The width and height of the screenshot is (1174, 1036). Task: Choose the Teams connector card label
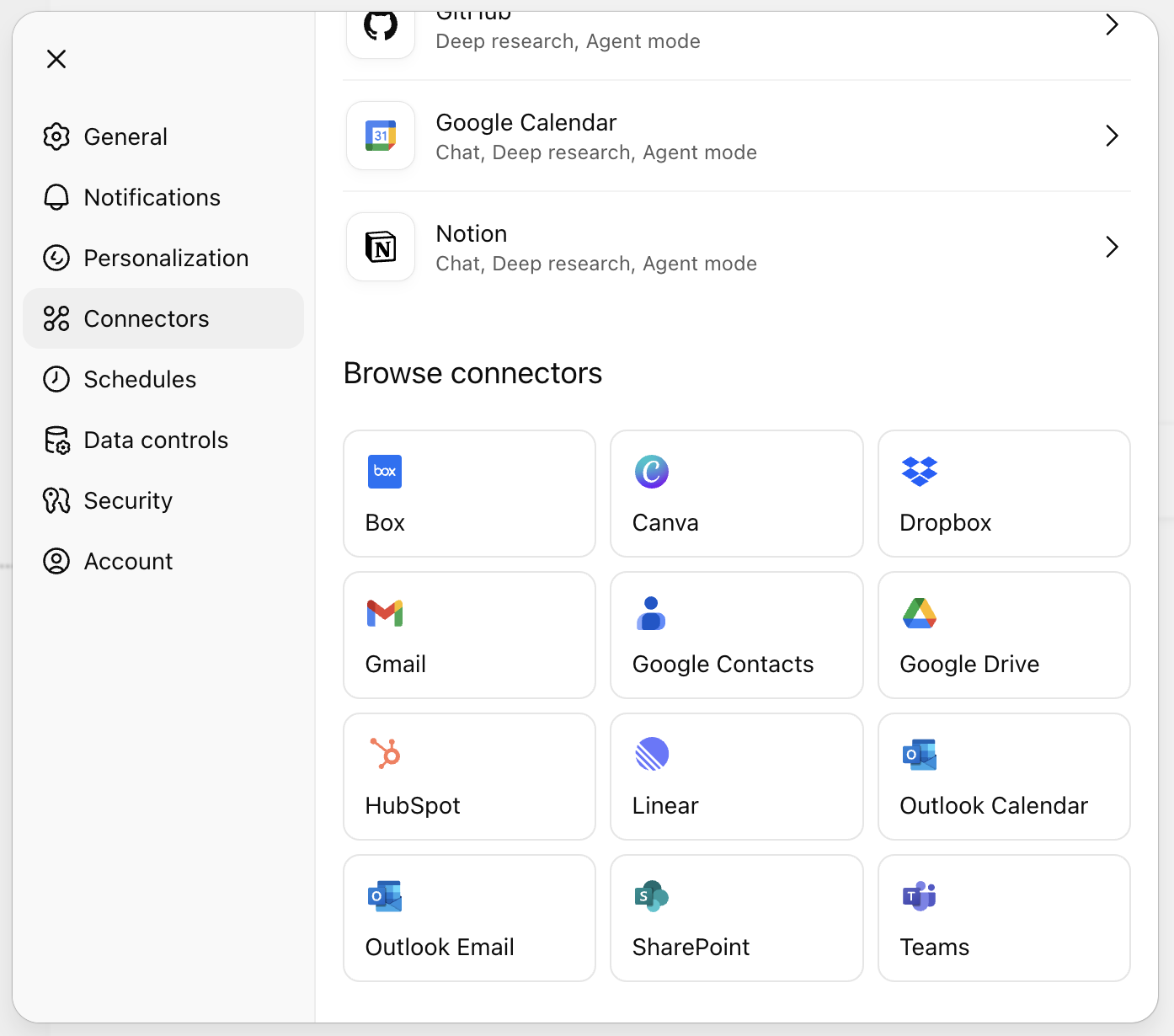pyautogui.click(x=934, y=948)
